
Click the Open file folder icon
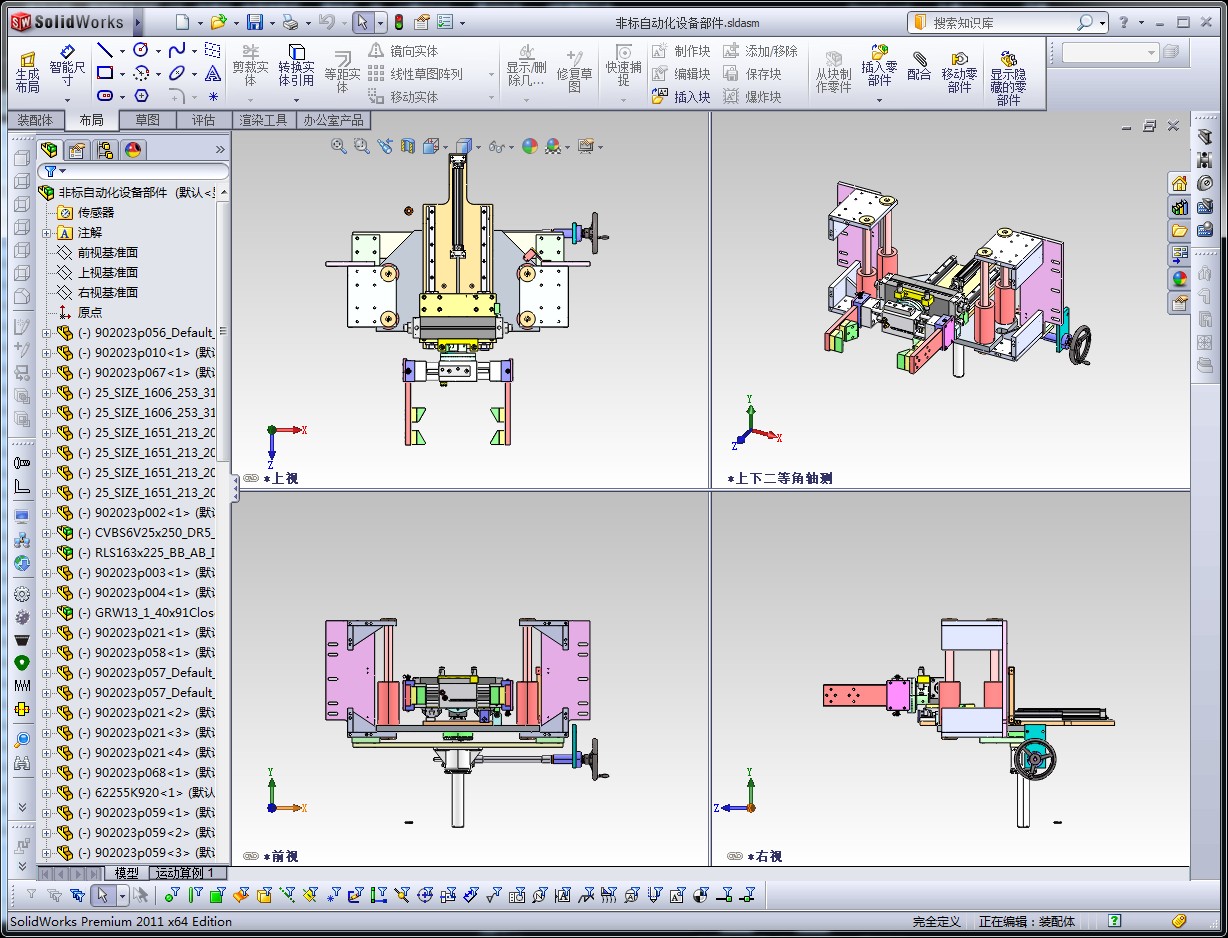pos(217,22)
